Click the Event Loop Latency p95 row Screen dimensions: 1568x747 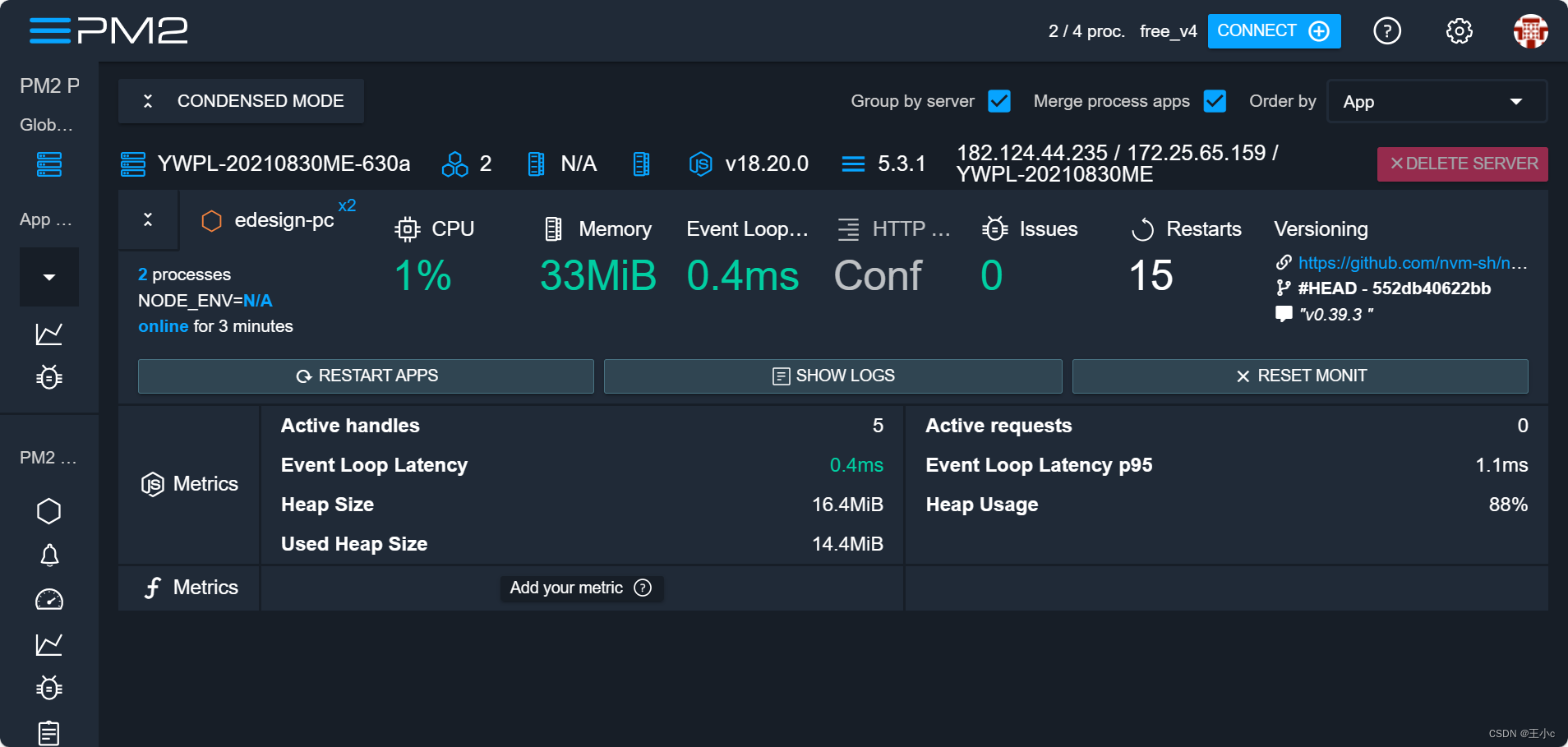point(1227,465)
